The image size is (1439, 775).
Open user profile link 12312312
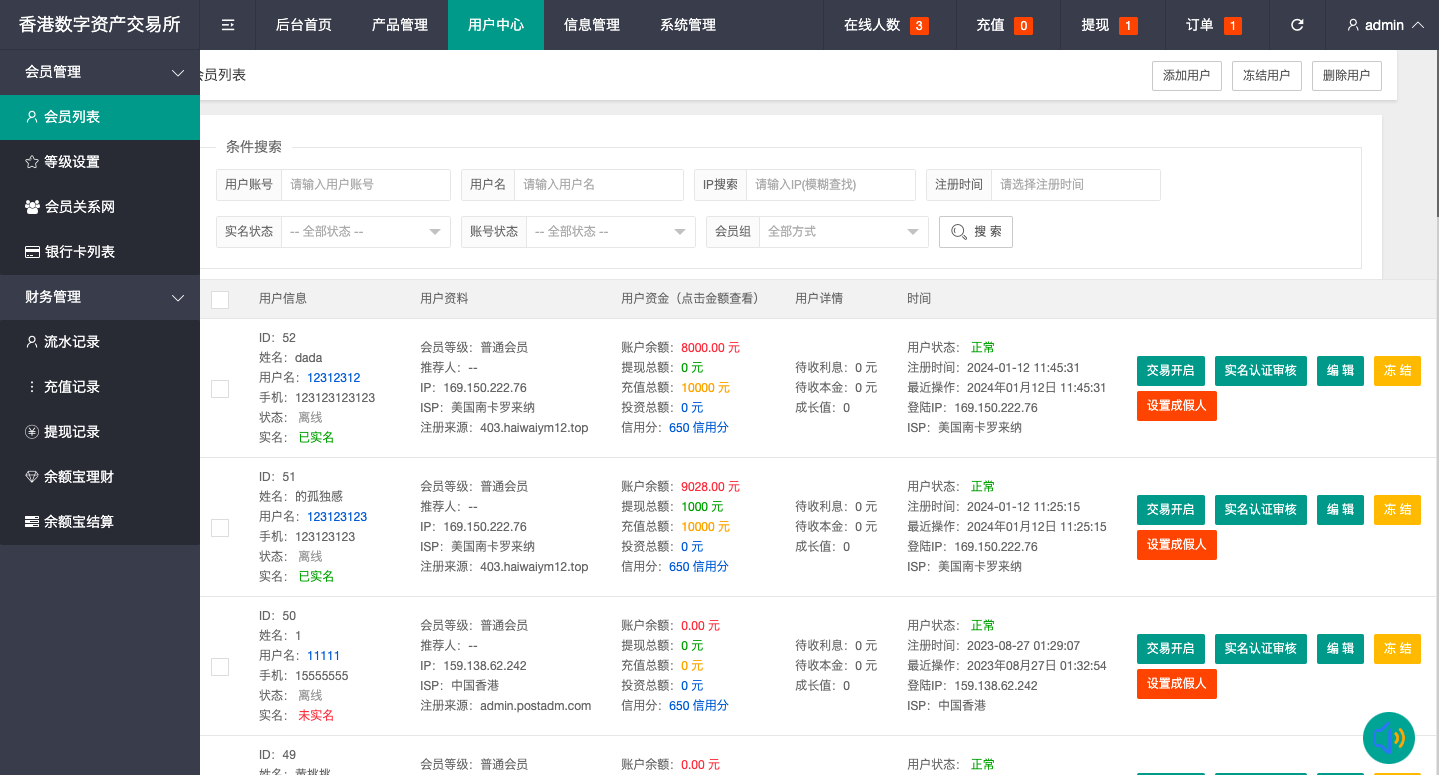pos(332,377)
